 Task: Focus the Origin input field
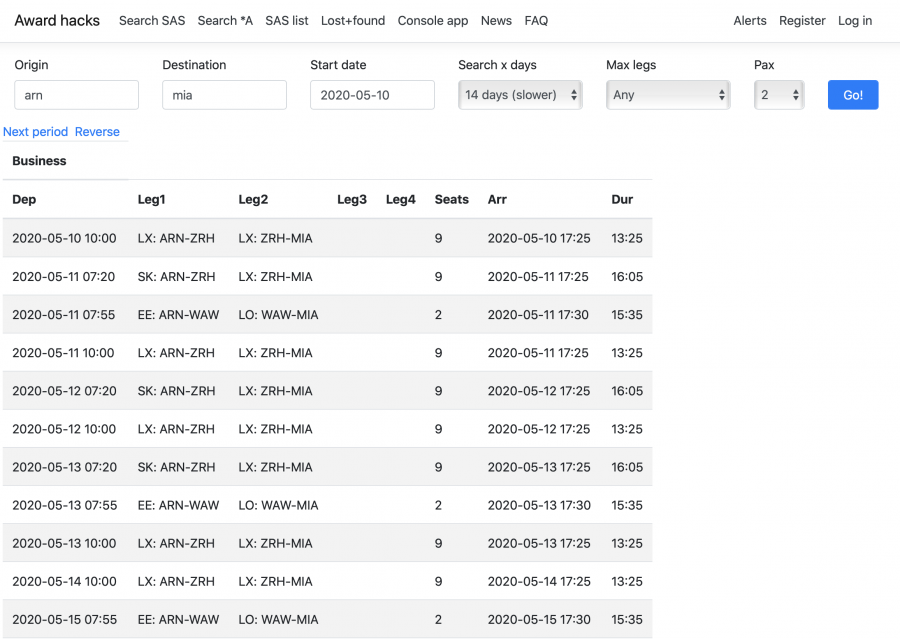(76, 95)
